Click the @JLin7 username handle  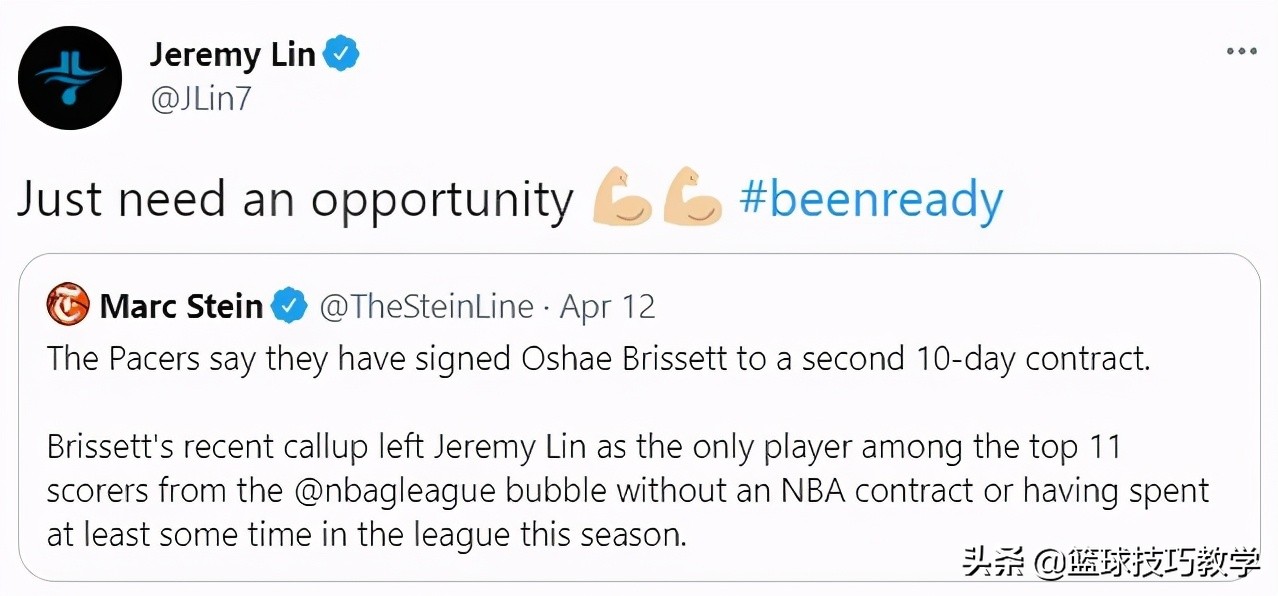coord(203,99)
